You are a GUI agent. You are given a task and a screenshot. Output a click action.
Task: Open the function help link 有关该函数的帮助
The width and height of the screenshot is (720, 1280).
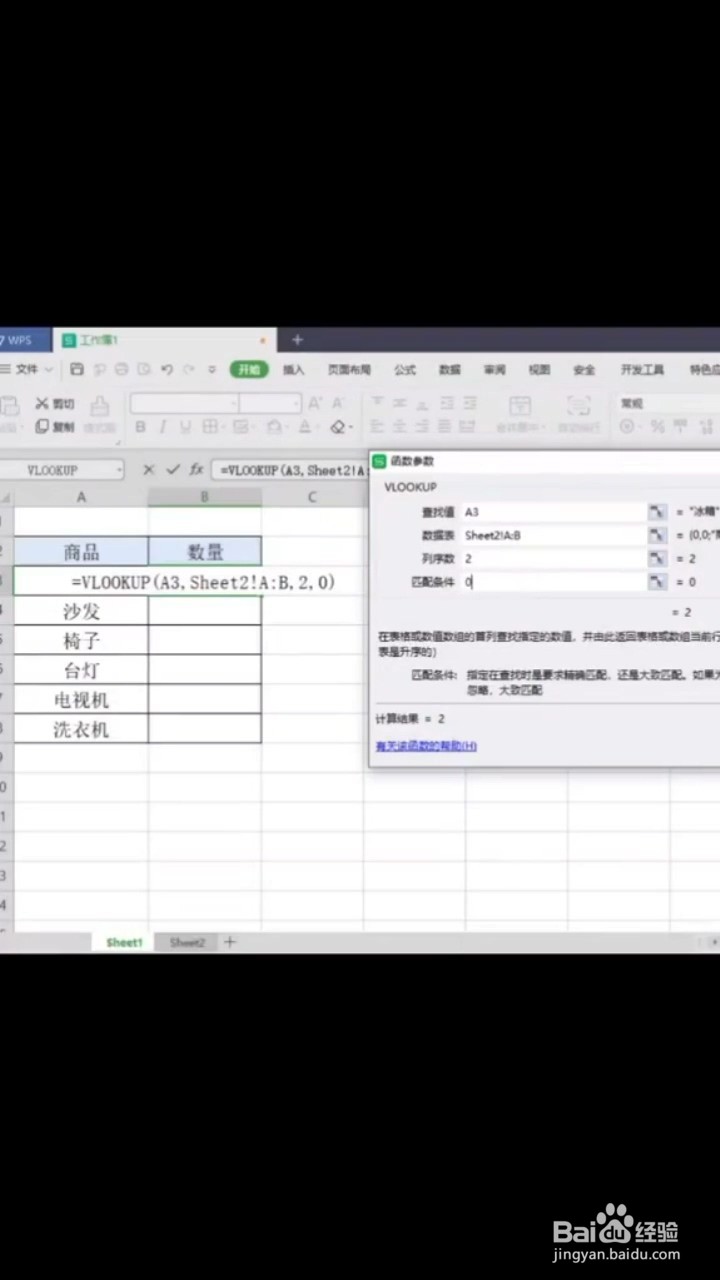coord(426,746)
